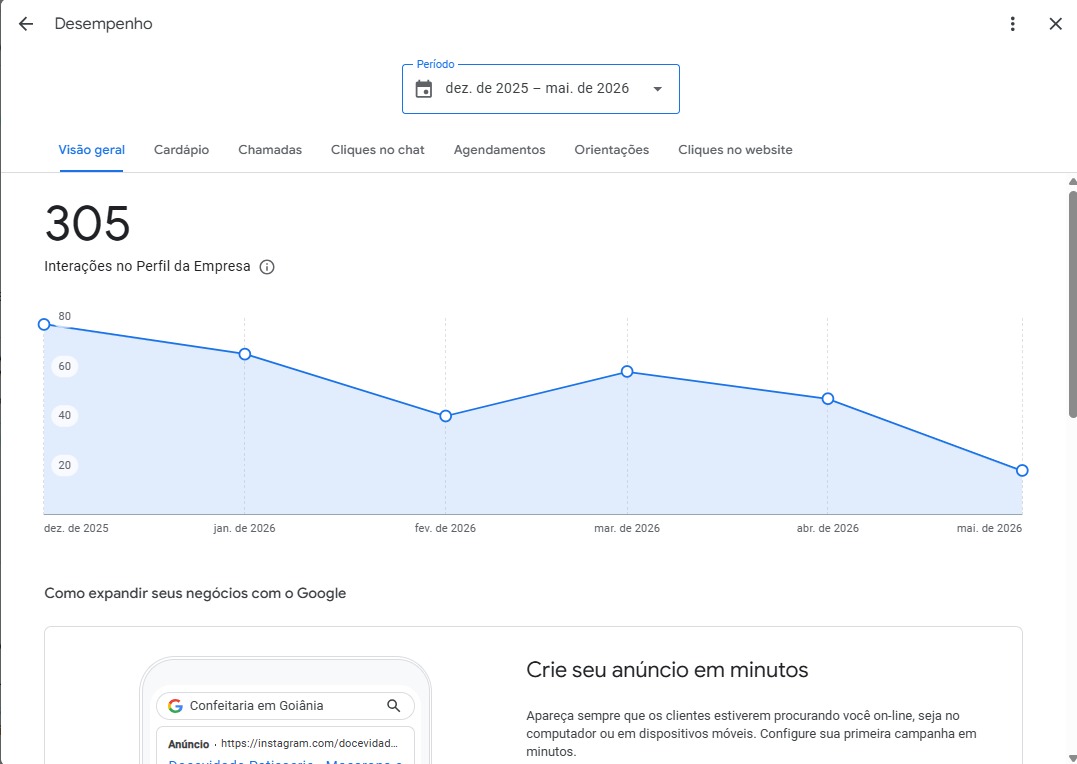The image size is (1077, 764).
Task: Click the mar. de 2026 axis label
Action: (627, 529)
